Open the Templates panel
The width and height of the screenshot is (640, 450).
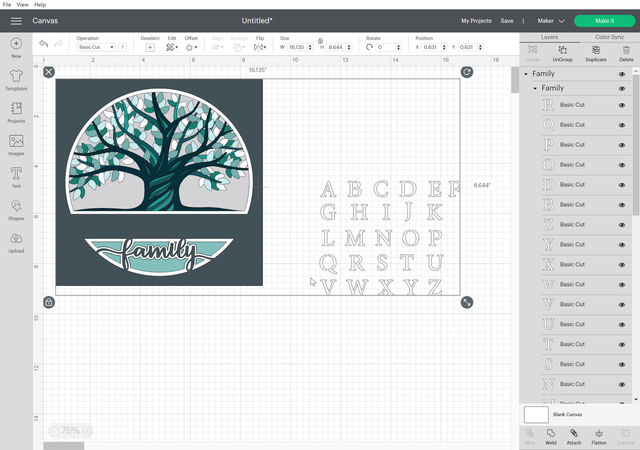tap(16, 76)
